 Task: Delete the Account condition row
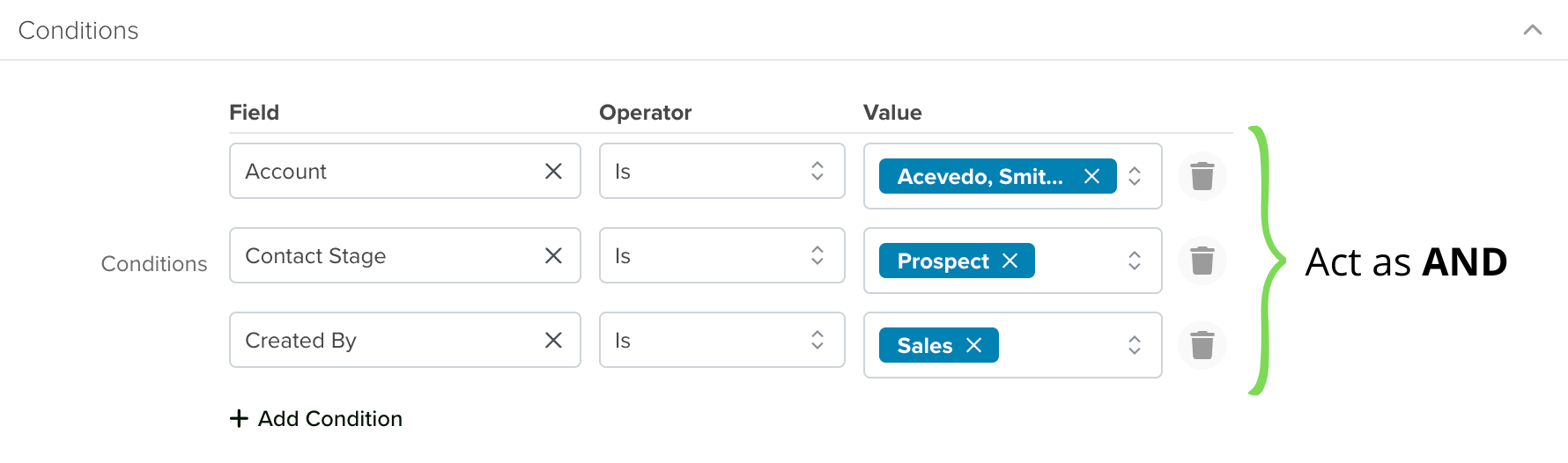[1202, 176]
